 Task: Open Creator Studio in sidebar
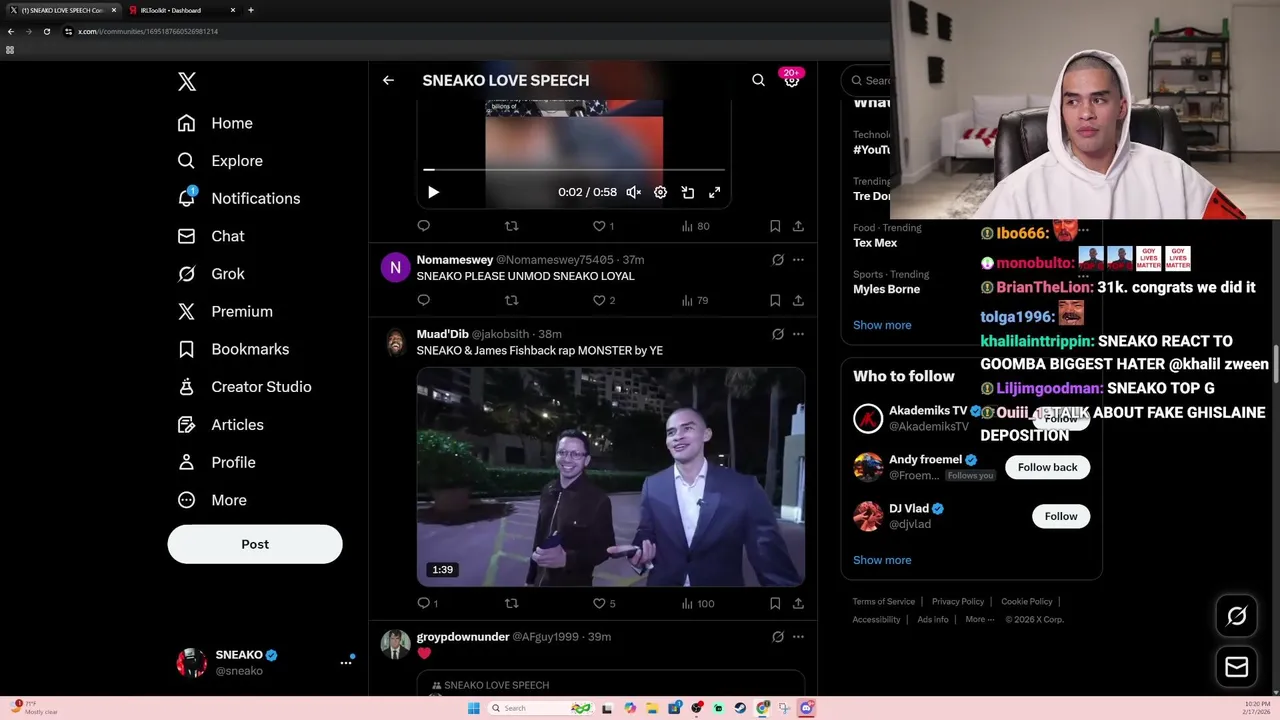point(244,387)
